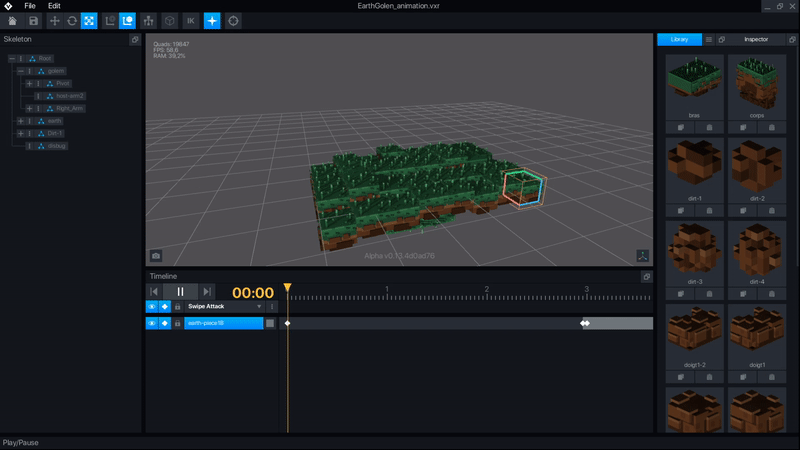Save the animation with the floppy icon
Viewport: 800px width, 450px height.
coord(33,21)
